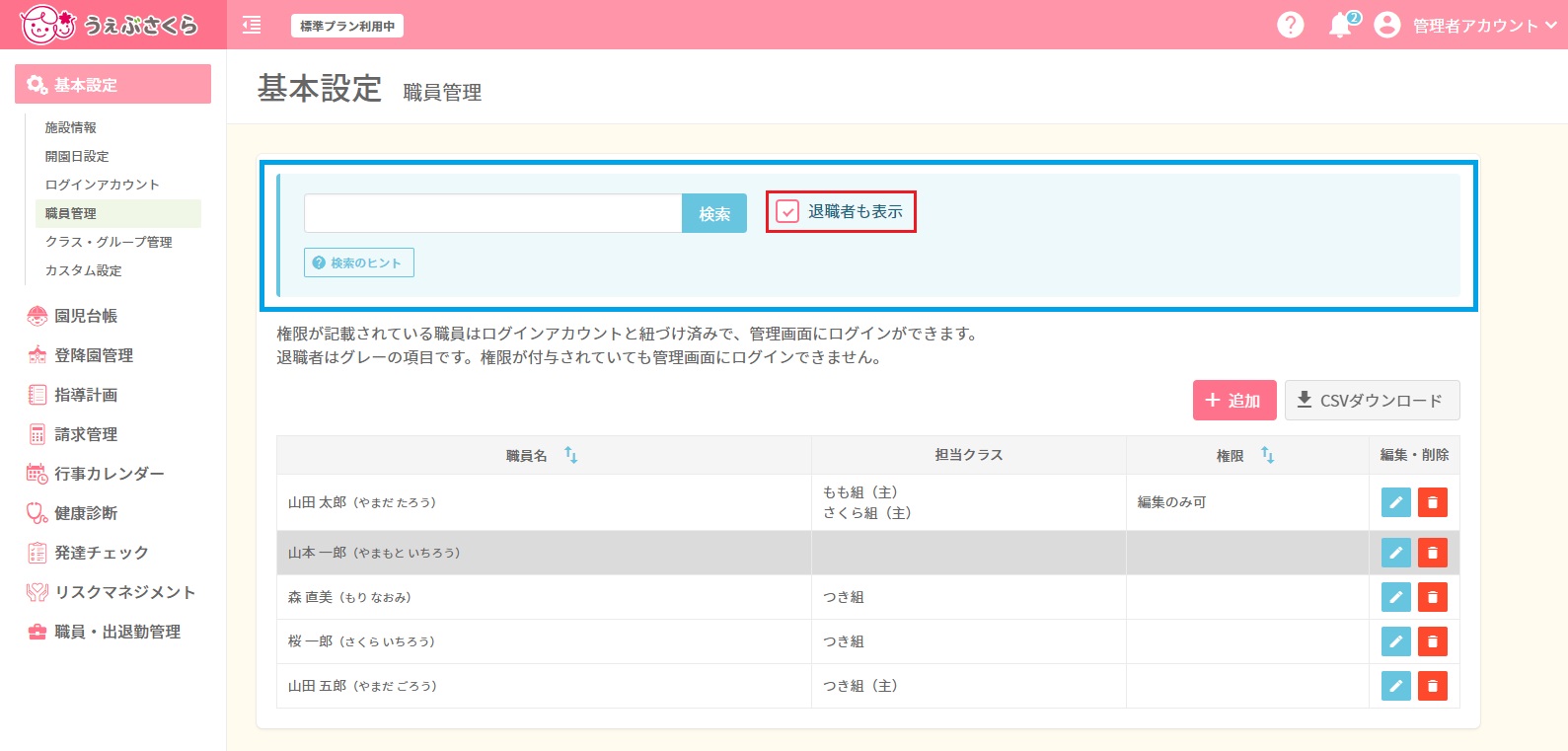Open the notifications bell icon
Image resolution: width=1568 pixels, height=751 pixels.
1340,26
